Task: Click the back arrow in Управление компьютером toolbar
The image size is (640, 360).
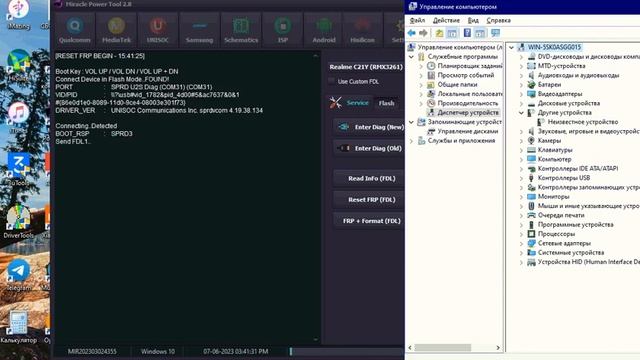Action: 411,33
